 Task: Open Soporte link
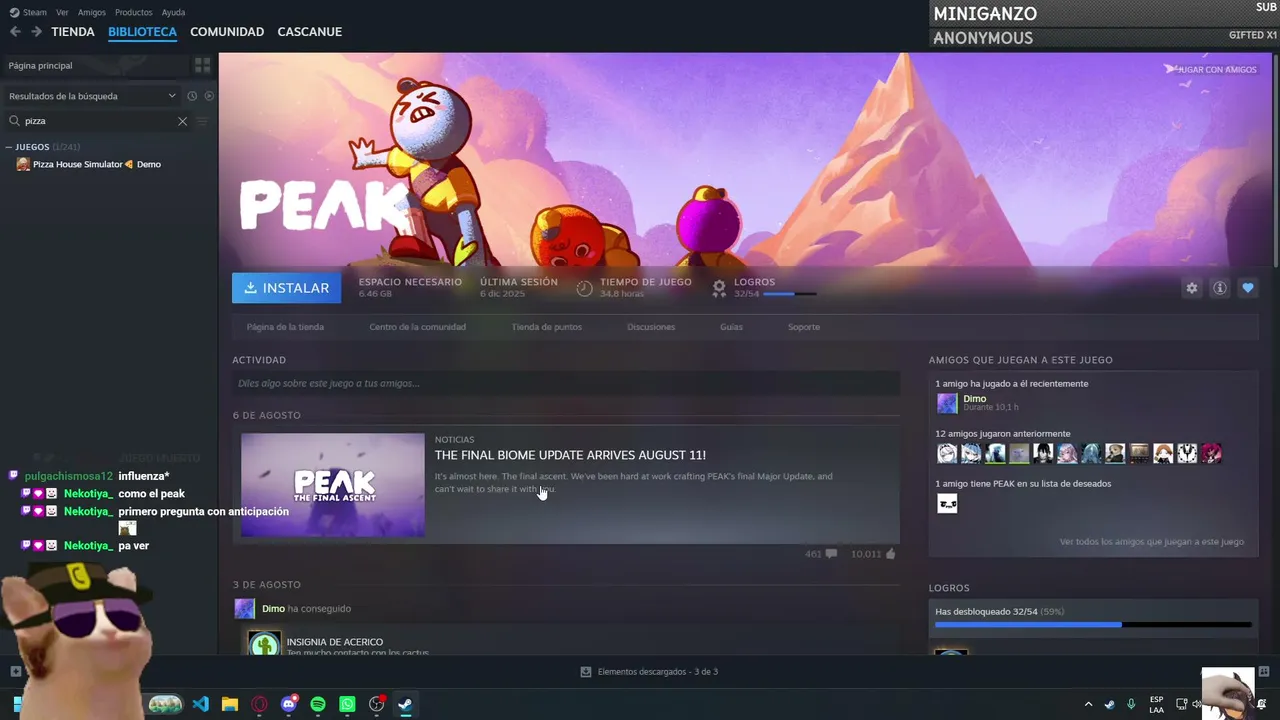click(x=804, y=327)
